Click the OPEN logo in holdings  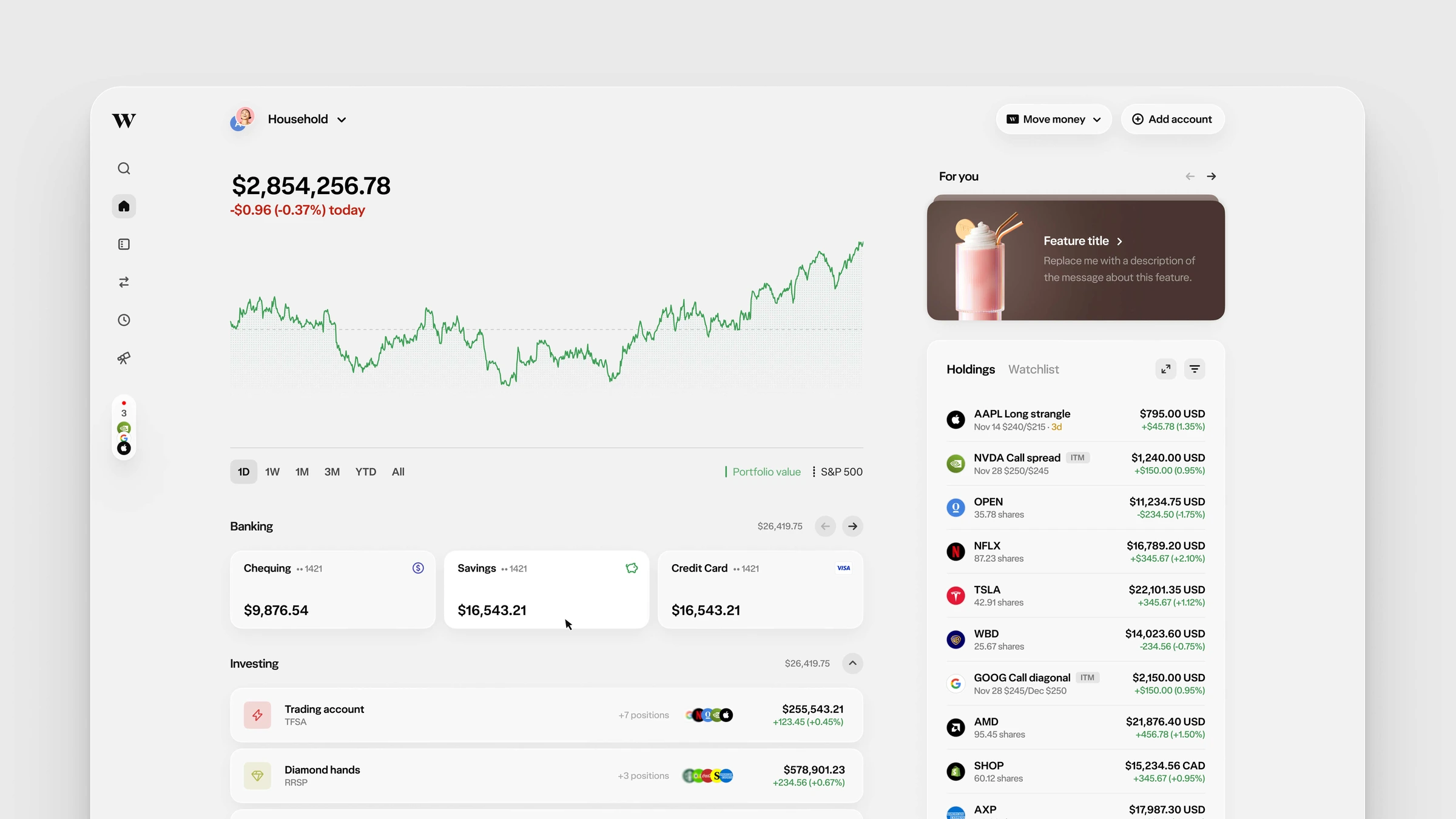pyautogui.click(x=955, y=508)
